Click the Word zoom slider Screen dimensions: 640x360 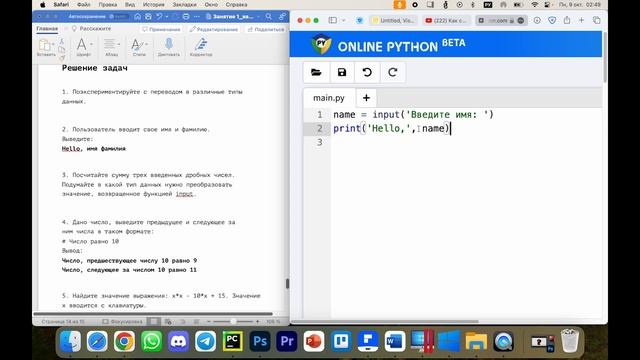(233, 322)
